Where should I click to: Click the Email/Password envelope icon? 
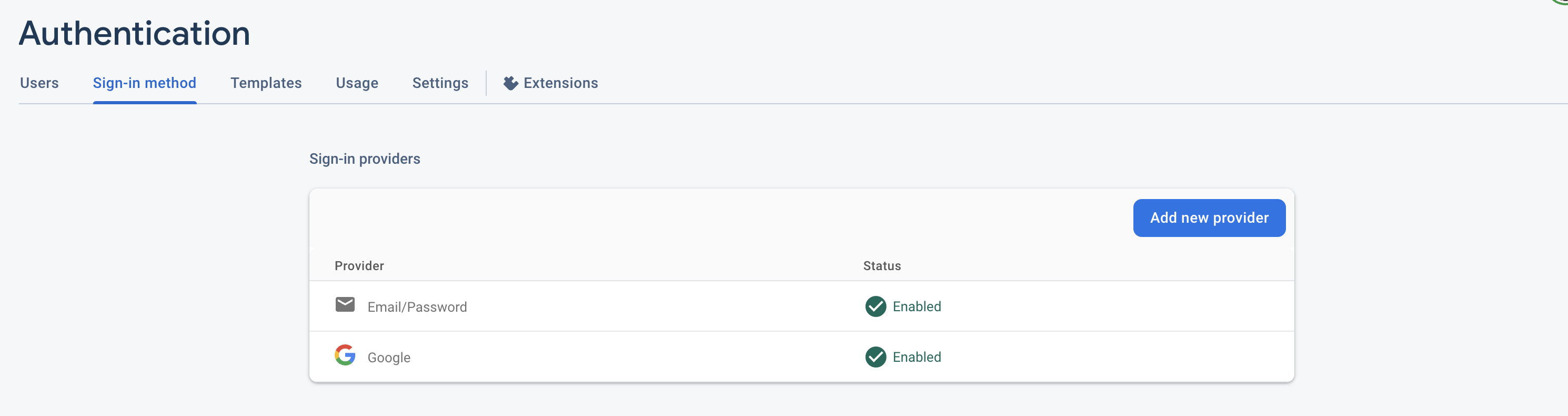tap(346, 305)
